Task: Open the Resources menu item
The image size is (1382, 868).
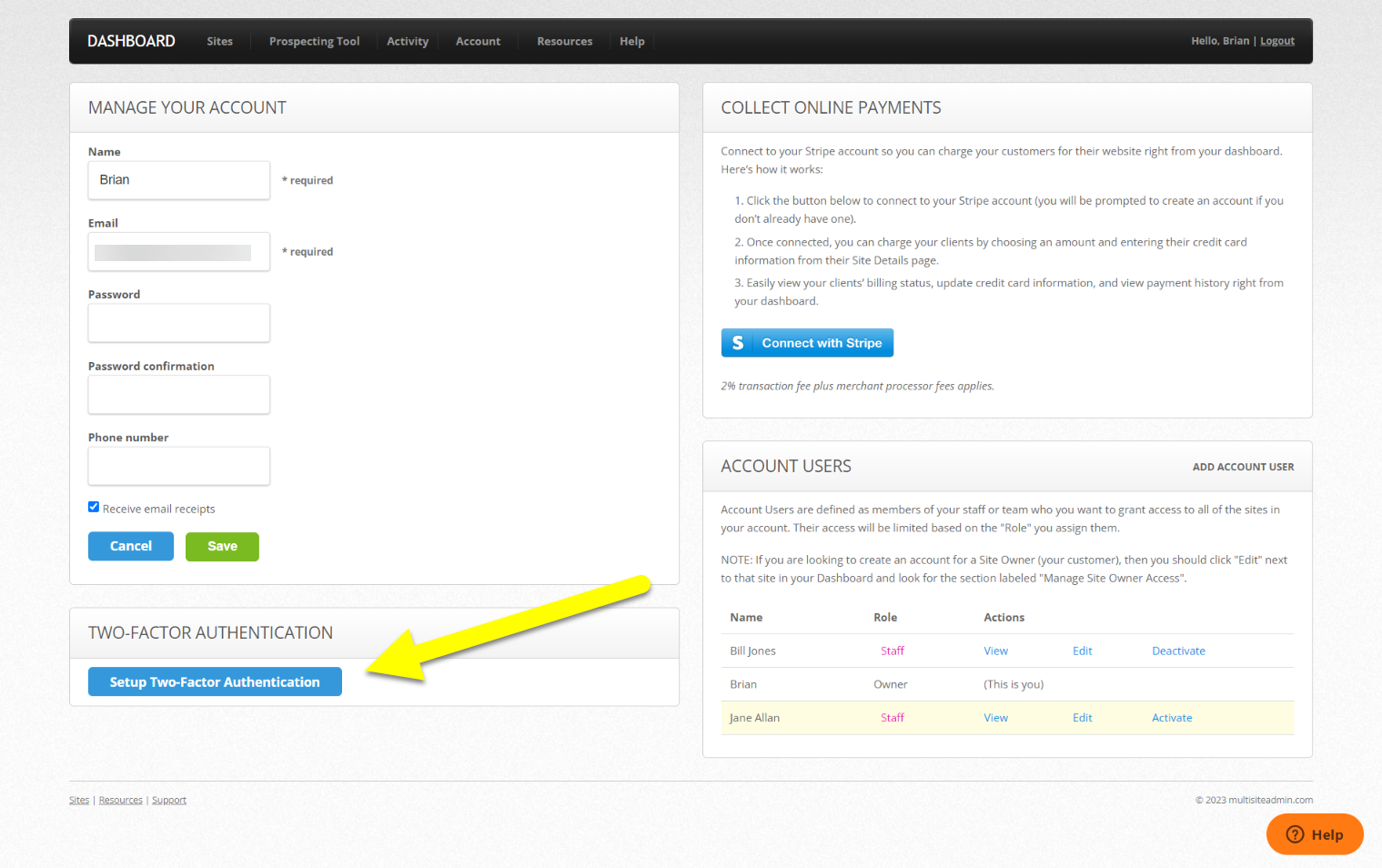Action: click(x=564, y=41)
